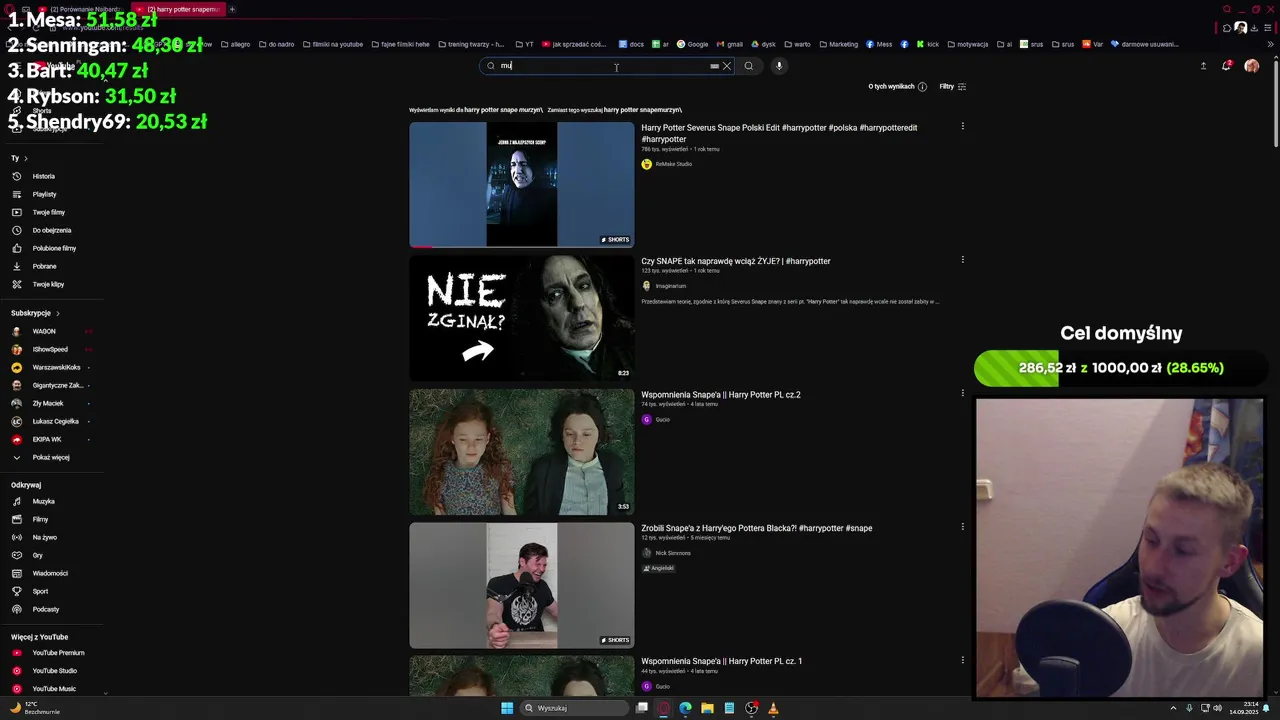Open the WarszawskiKoks channel
The height and width of the screenshot is (720, 1280).
coord(56,367)
